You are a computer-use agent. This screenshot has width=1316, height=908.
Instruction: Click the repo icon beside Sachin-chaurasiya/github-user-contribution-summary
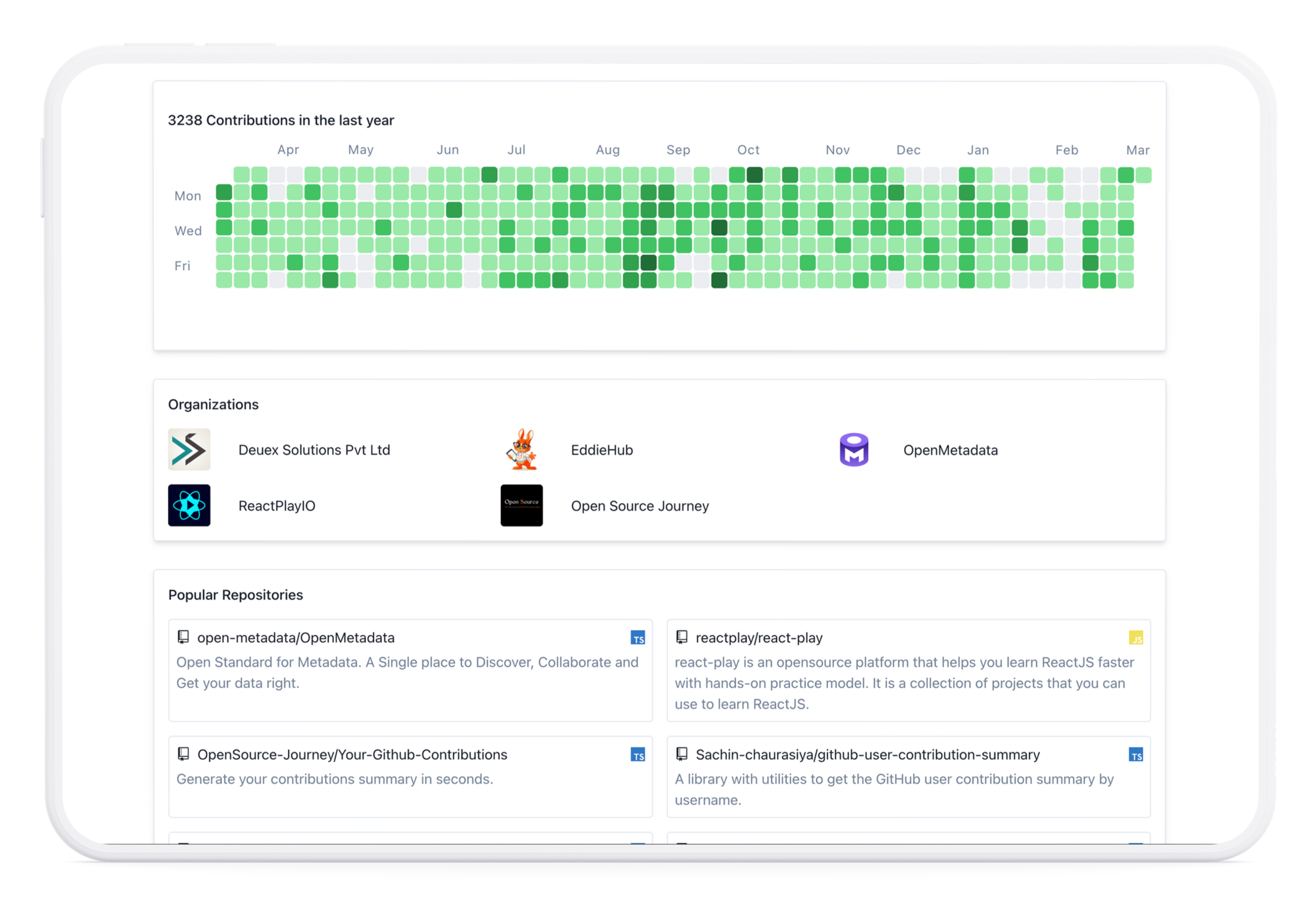click(682, 754)
